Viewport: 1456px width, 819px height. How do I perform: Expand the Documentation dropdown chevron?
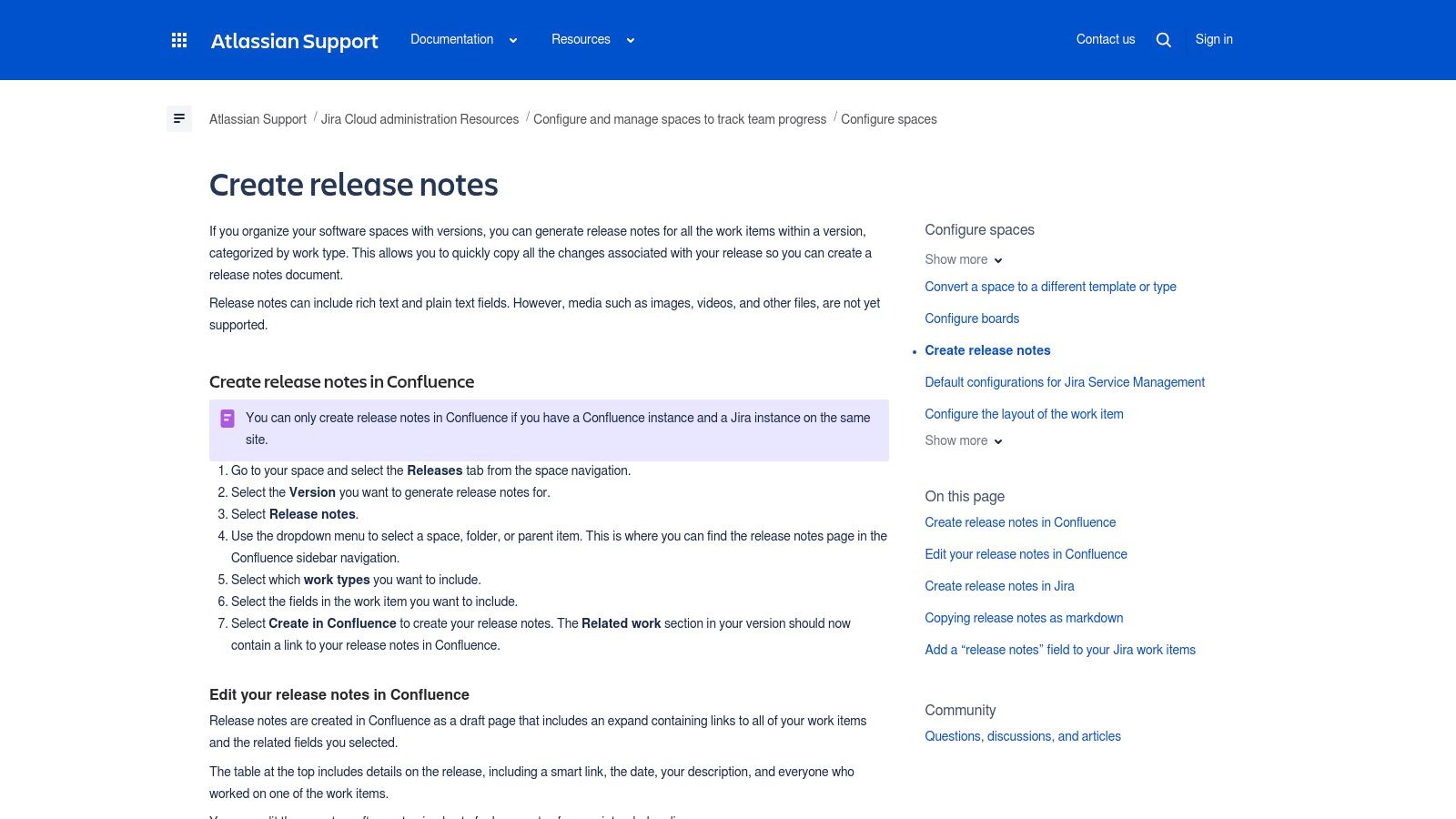513,40
